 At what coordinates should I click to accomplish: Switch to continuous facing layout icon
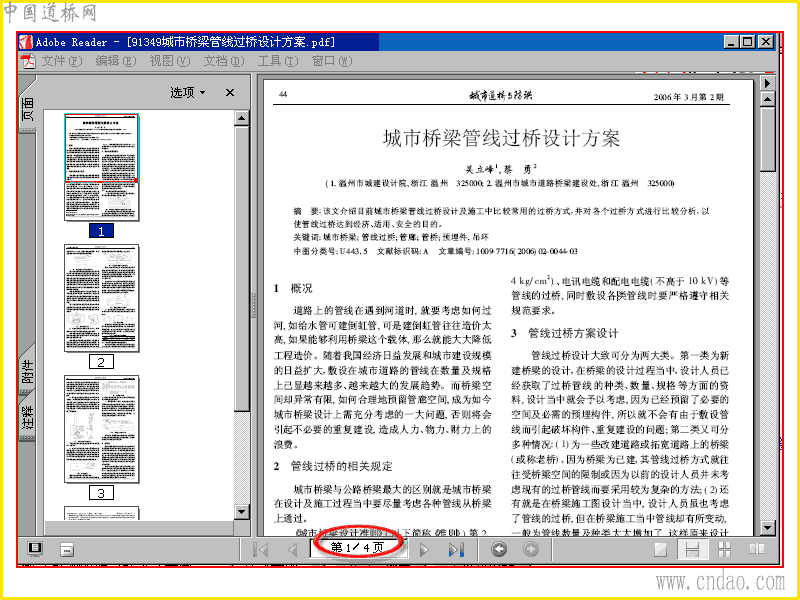[x=724, y=549]
